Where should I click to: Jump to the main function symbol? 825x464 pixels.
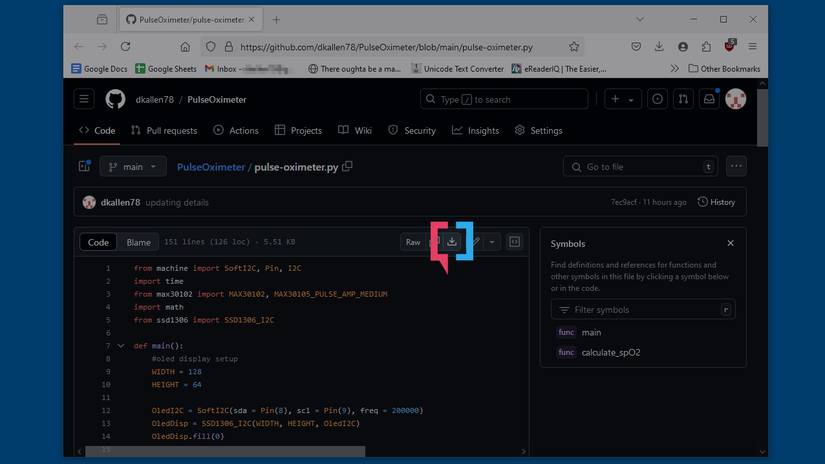click(591, 332)
